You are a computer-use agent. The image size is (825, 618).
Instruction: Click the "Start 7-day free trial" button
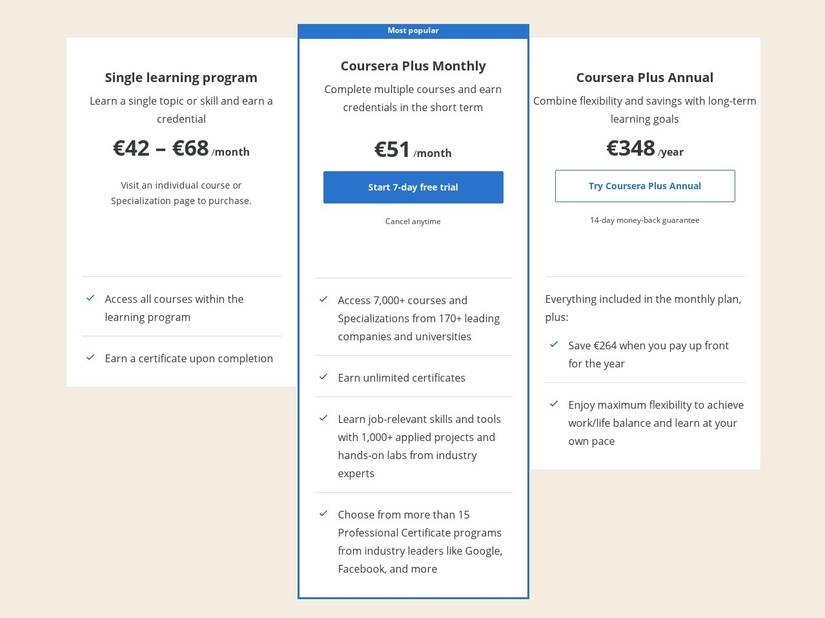point(413,187)
